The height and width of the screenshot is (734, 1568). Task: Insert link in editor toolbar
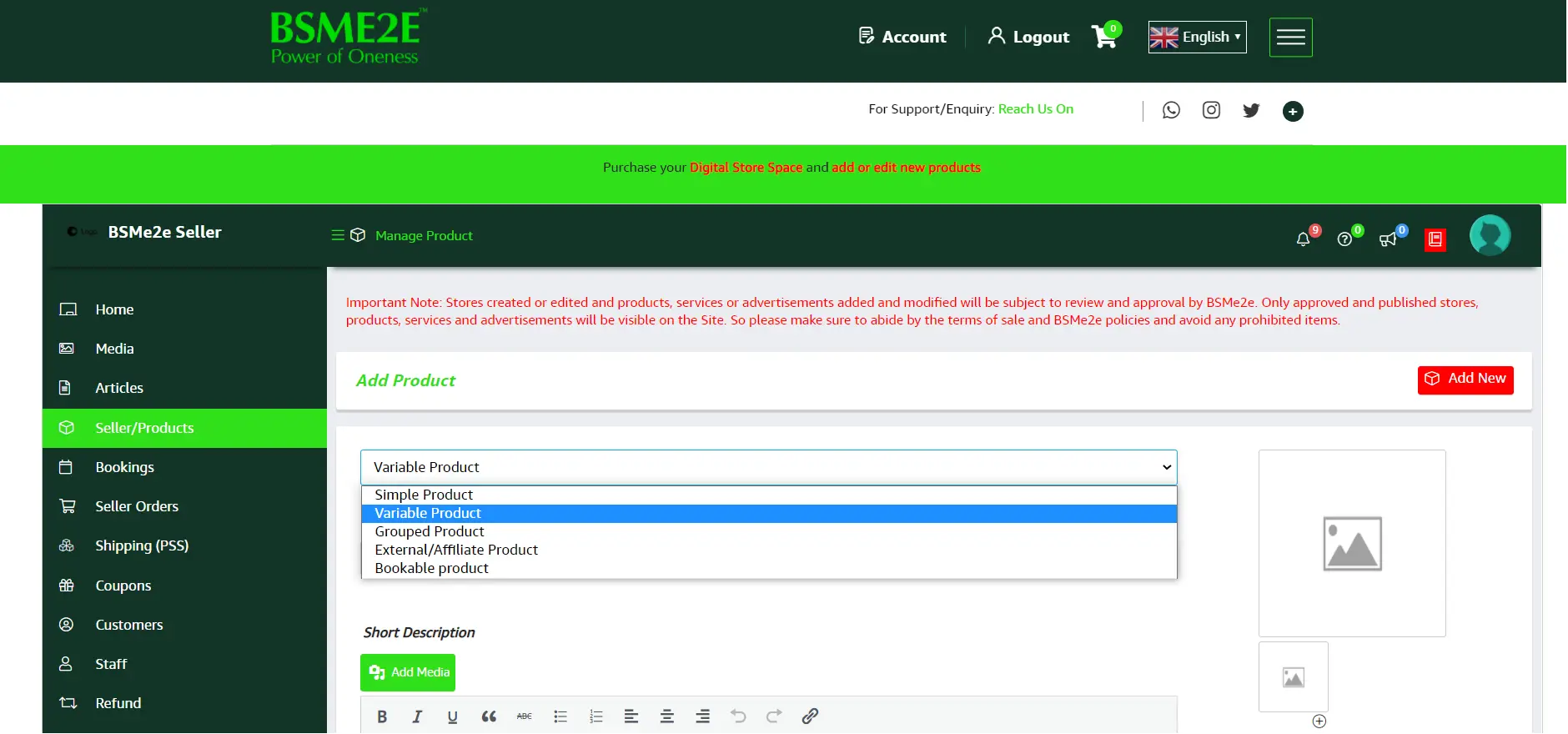(x=810, y=716)
